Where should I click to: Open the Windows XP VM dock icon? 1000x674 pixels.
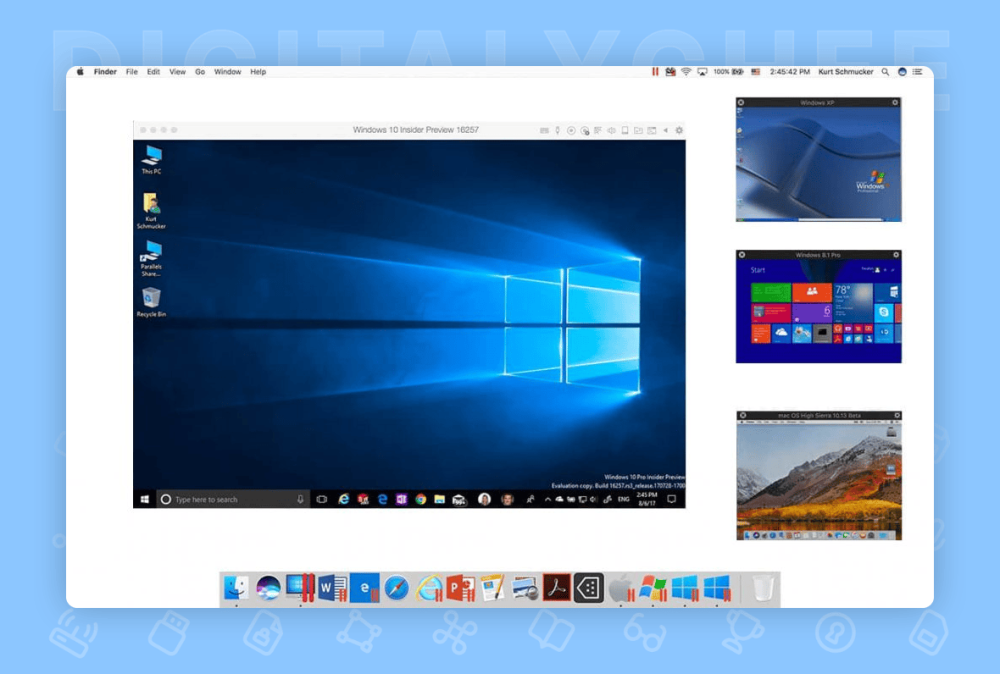coord(652,588)
